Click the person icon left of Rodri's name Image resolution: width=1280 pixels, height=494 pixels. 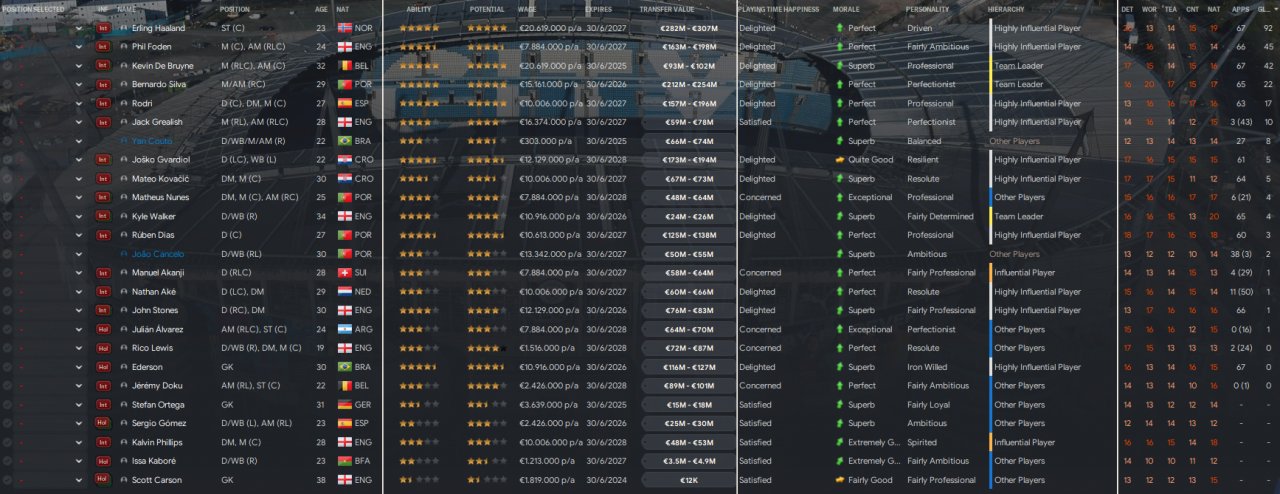[x=124, y=103]
